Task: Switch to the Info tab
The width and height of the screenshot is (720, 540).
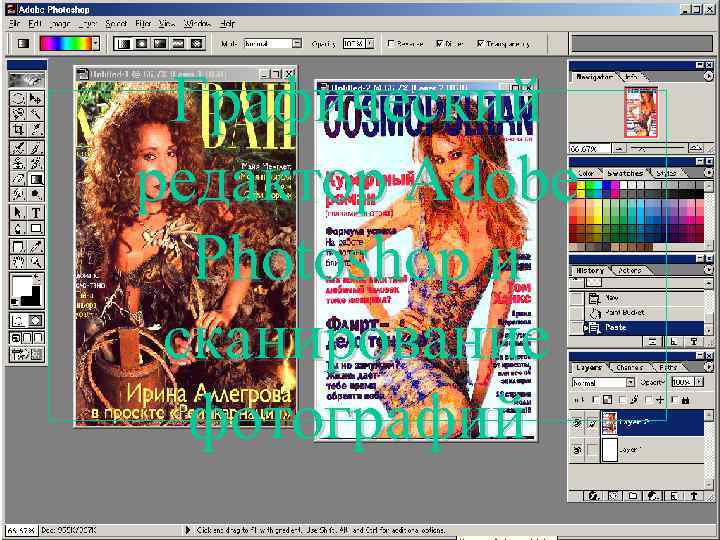Action: tap(632, 77)
